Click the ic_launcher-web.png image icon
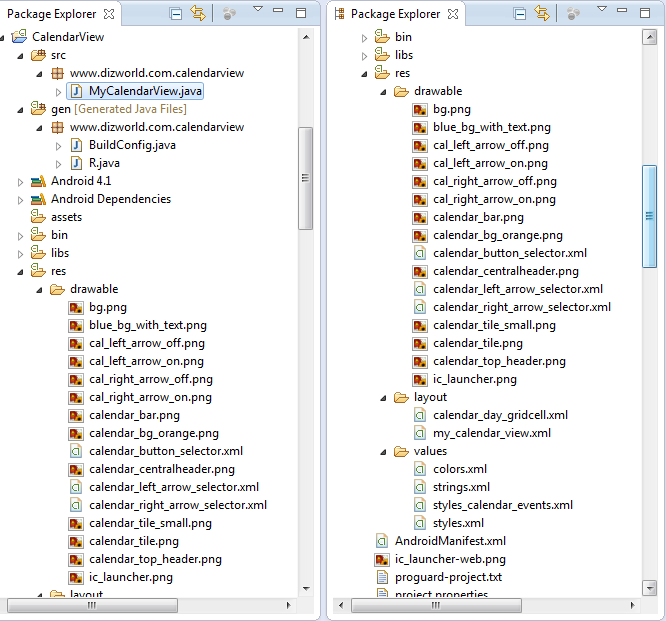Viewport: 666px width, 621px height. click(382, 559)
